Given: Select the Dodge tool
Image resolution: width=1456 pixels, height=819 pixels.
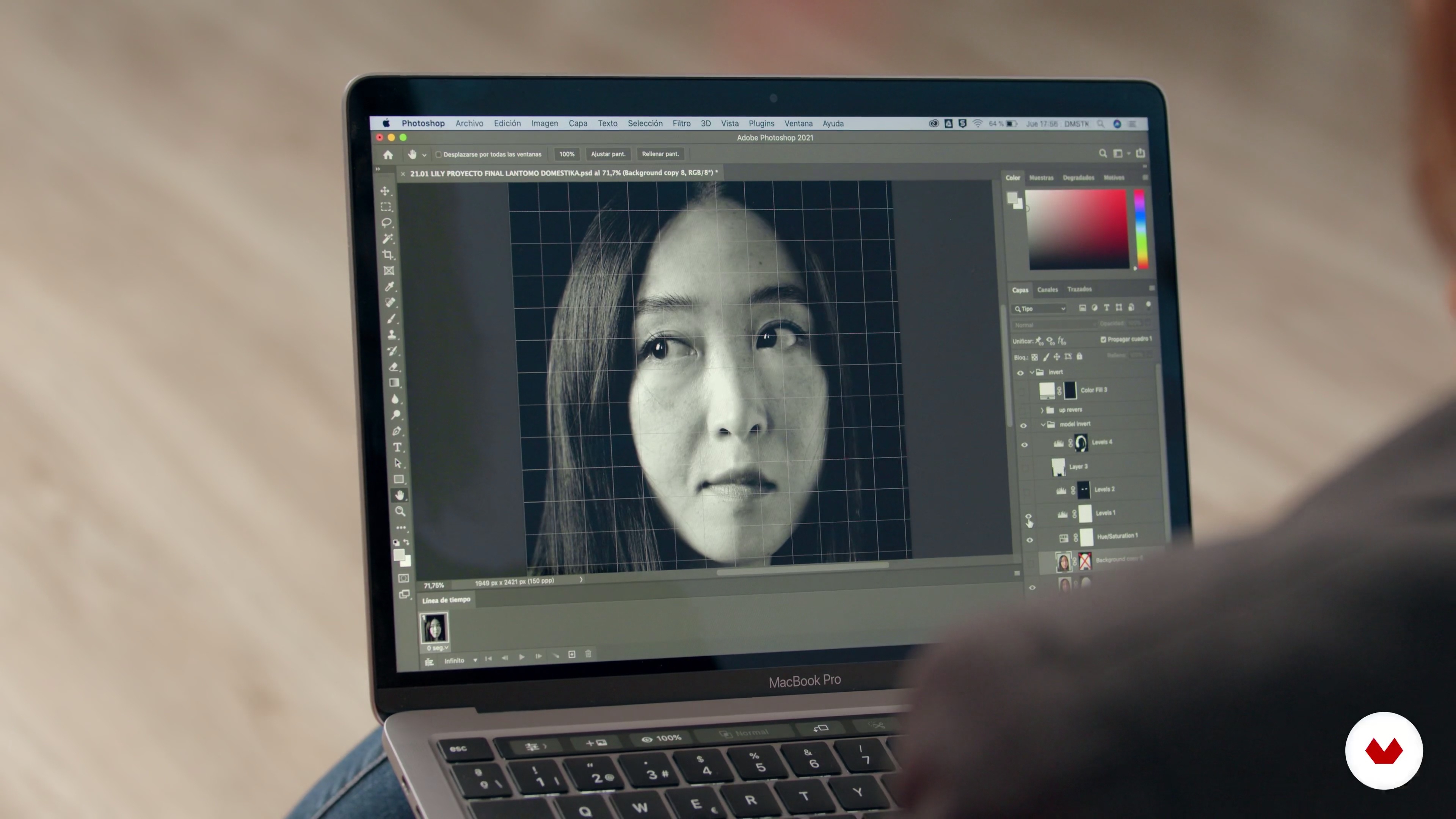Looking at the screenshot, I should coord(396,415).
